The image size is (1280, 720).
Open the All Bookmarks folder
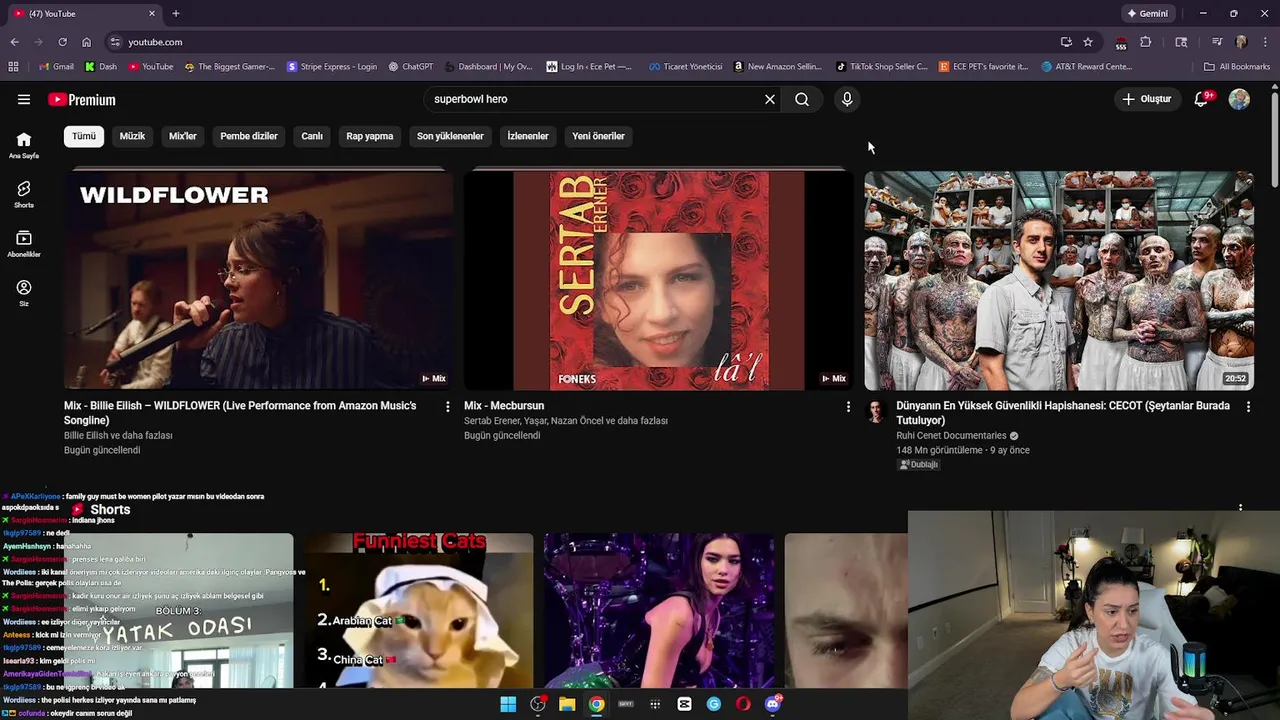(1237, 67)
